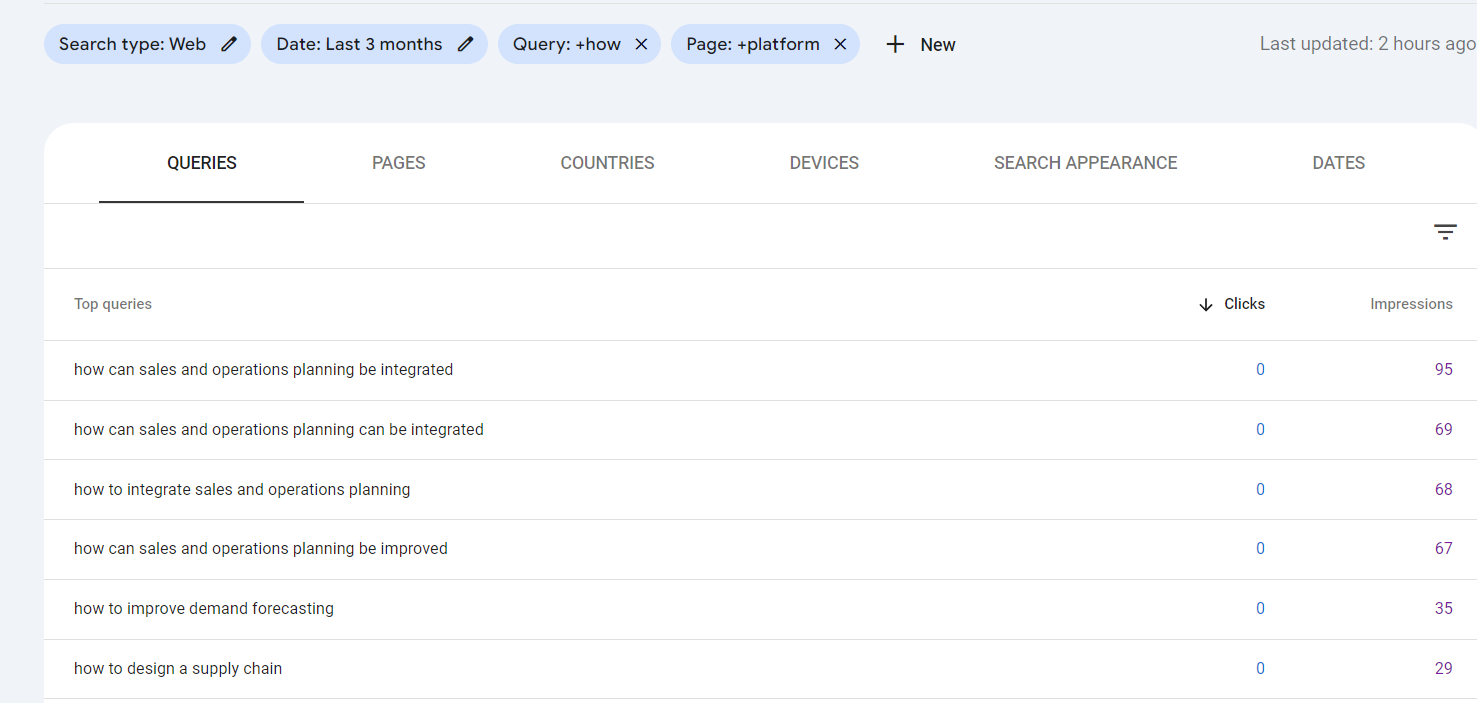This screenshot has height=703, width=1477.
Task: Edit the Date: Last 3 months pencil
Action: [465, 44]
